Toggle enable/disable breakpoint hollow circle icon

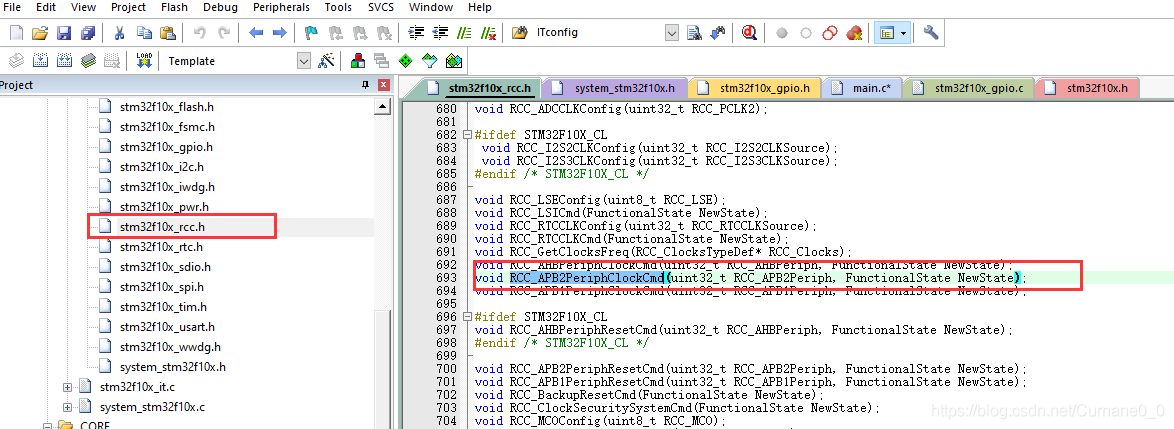tap(806, 33)
